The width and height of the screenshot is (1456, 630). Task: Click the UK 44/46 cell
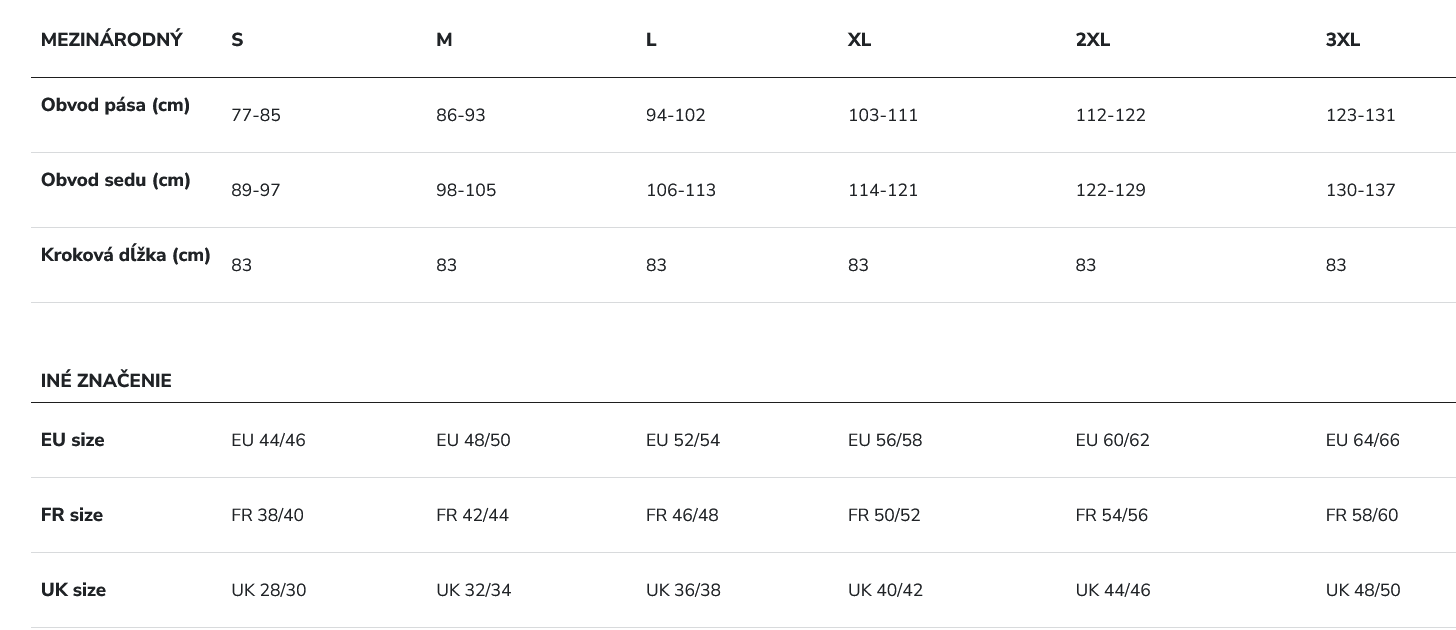pos(1113,590)
